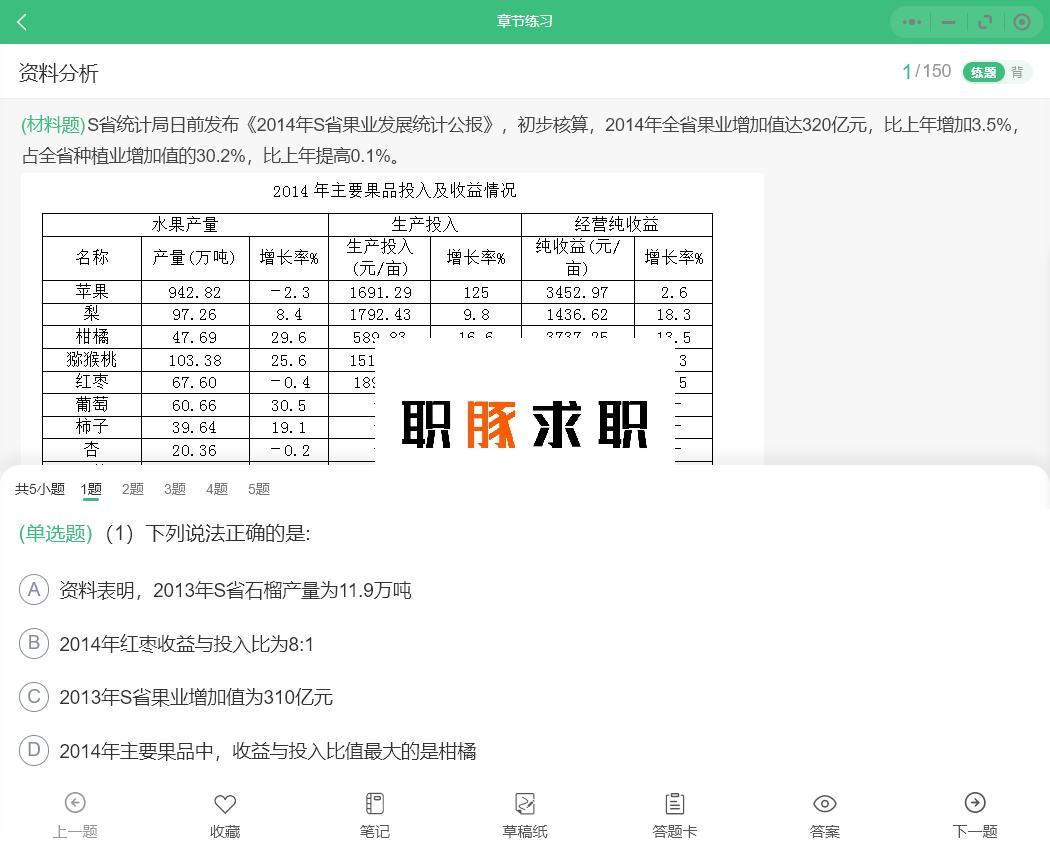Switch to 背 mode in the practice toggle

(x=1017, y=72)
